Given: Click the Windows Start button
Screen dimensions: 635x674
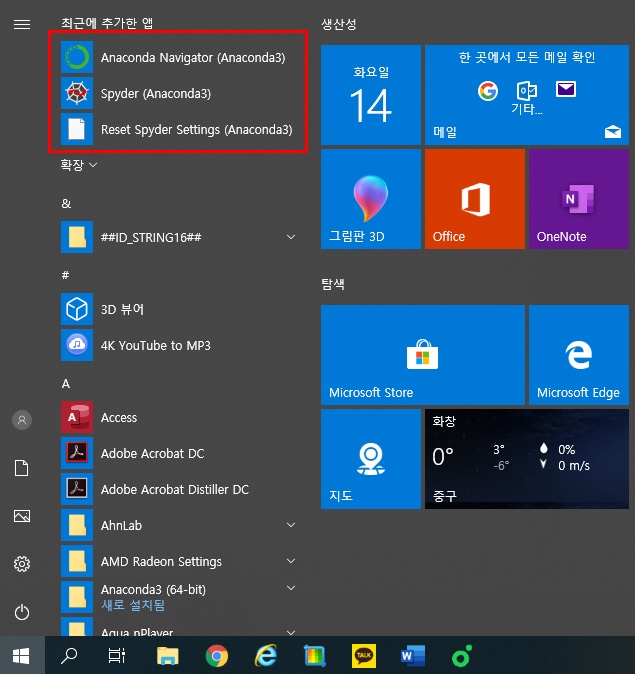Looking at the screenshot, I should tap(21, 656).
